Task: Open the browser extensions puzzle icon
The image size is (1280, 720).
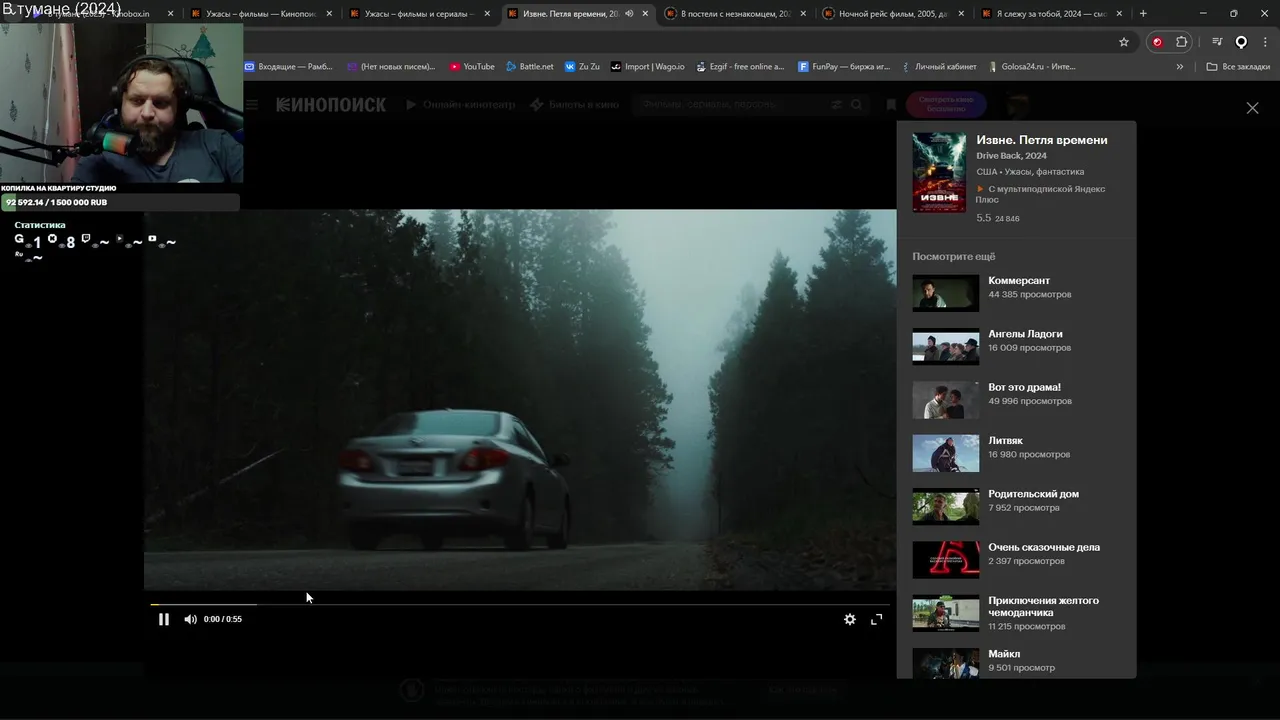Action: point(1182,42)
